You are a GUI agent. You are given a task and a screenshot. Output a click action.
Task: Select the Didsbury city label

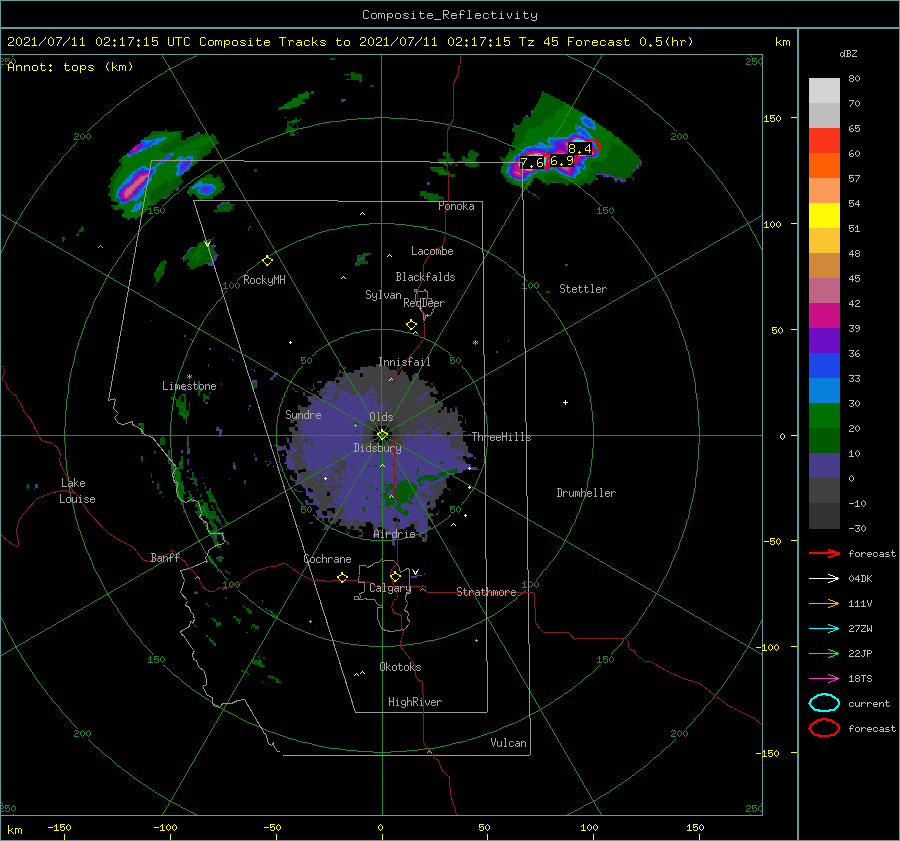377,448
